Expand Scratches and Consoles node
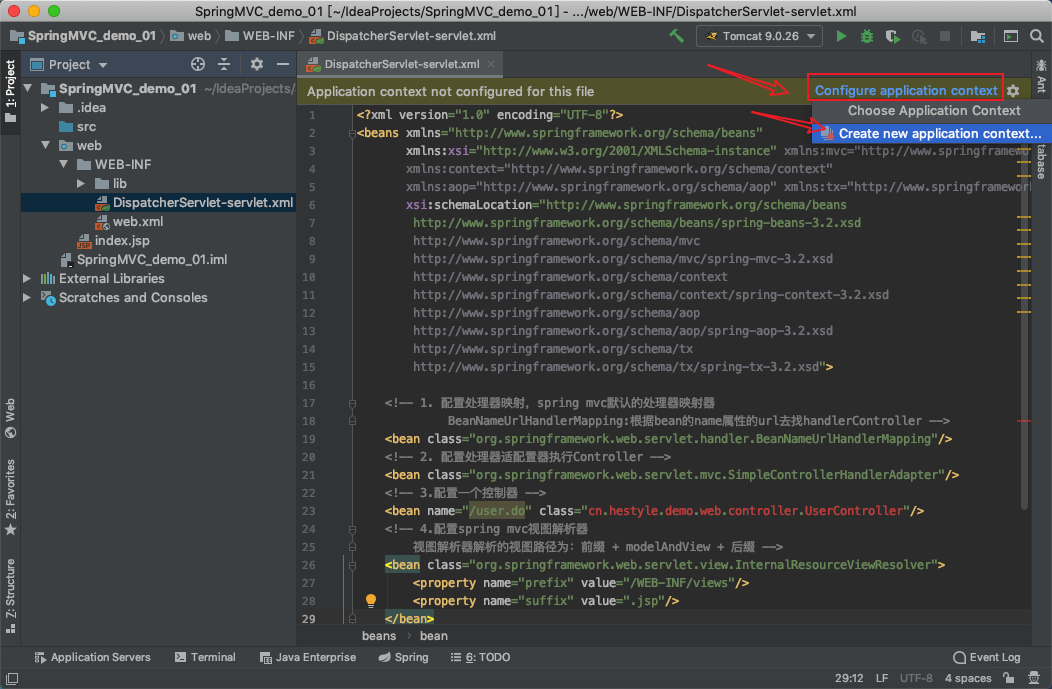Screen dimensions: 1052x689 [x=27, y=297]
